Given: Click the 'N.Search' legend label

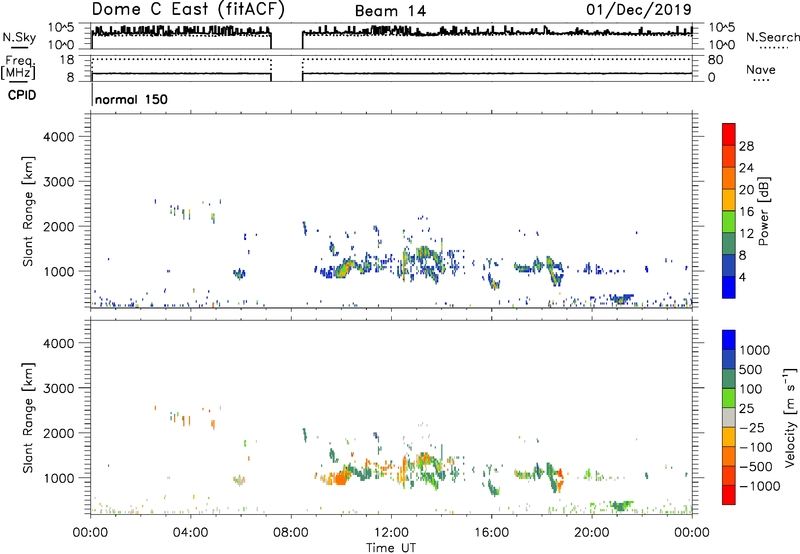Looking at the screenshot, I should [x=772, y=37].
